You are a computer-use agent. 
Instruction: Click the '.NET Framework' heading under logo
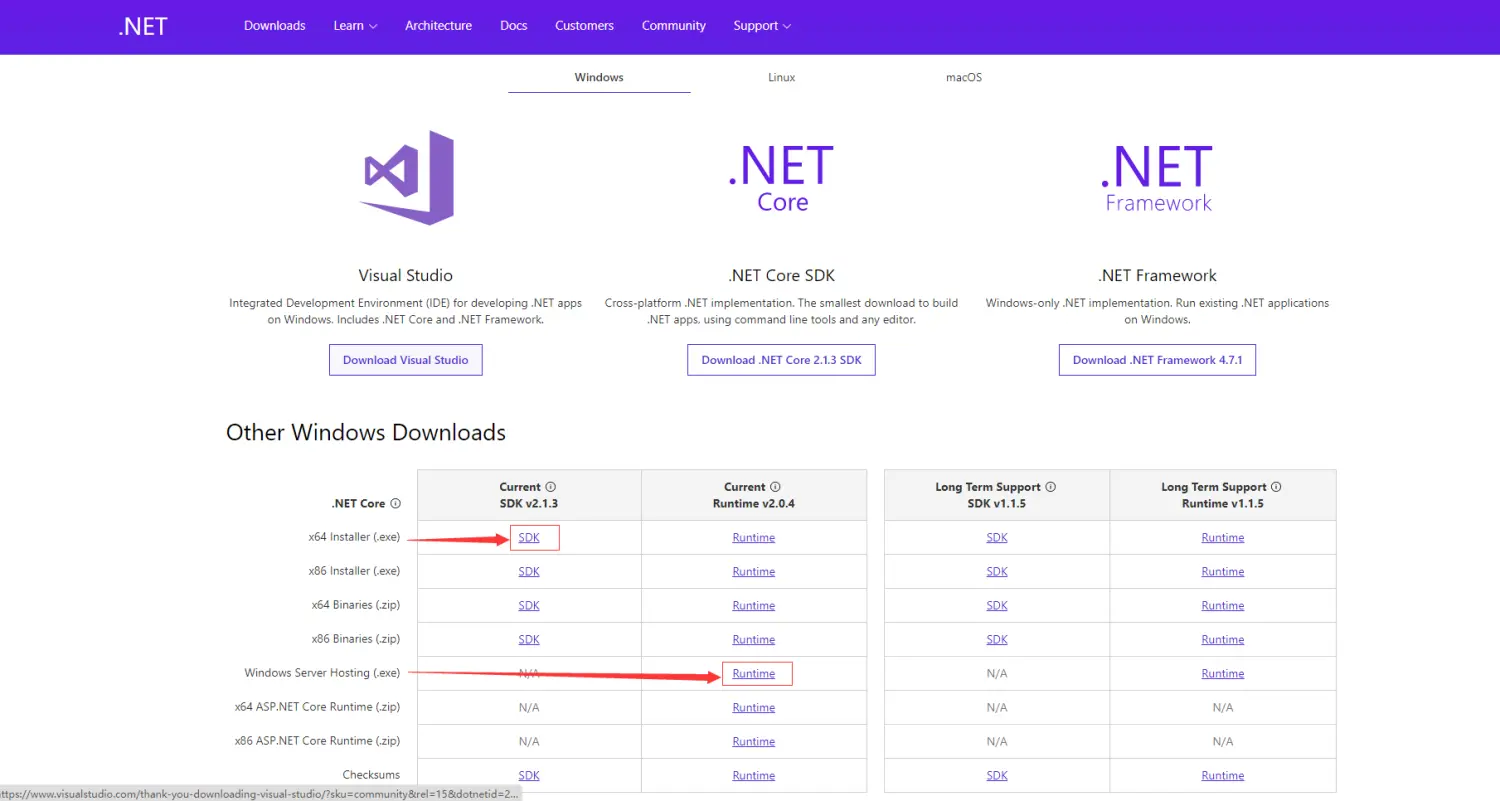tap(1157, 276)
